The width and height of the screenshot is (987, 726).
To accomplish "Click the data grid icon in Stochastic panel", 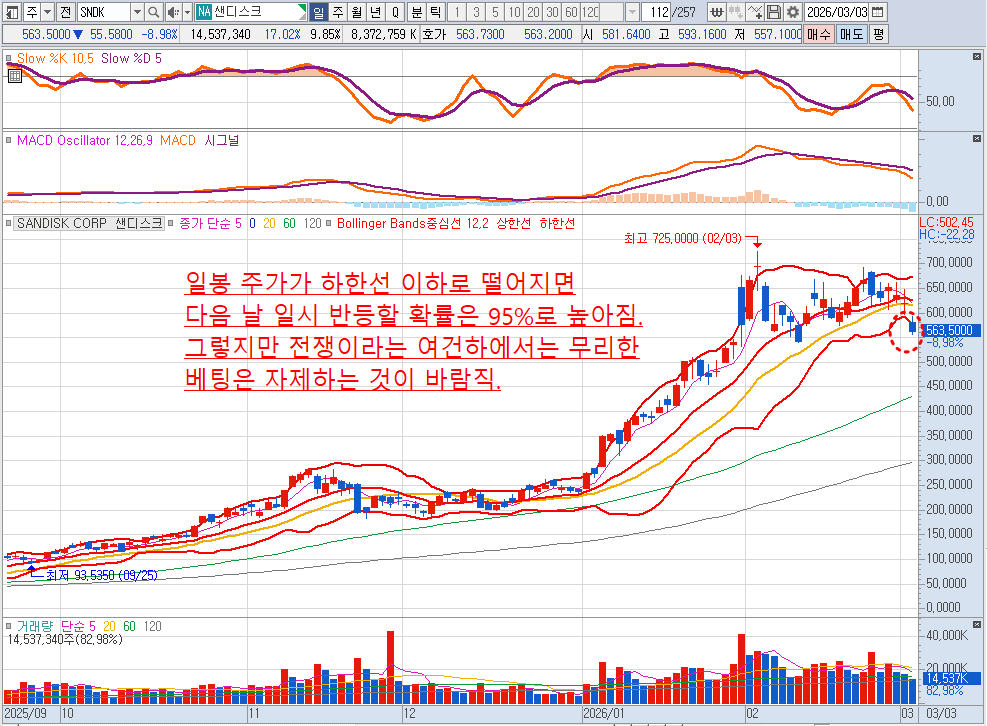I will 13,74.
